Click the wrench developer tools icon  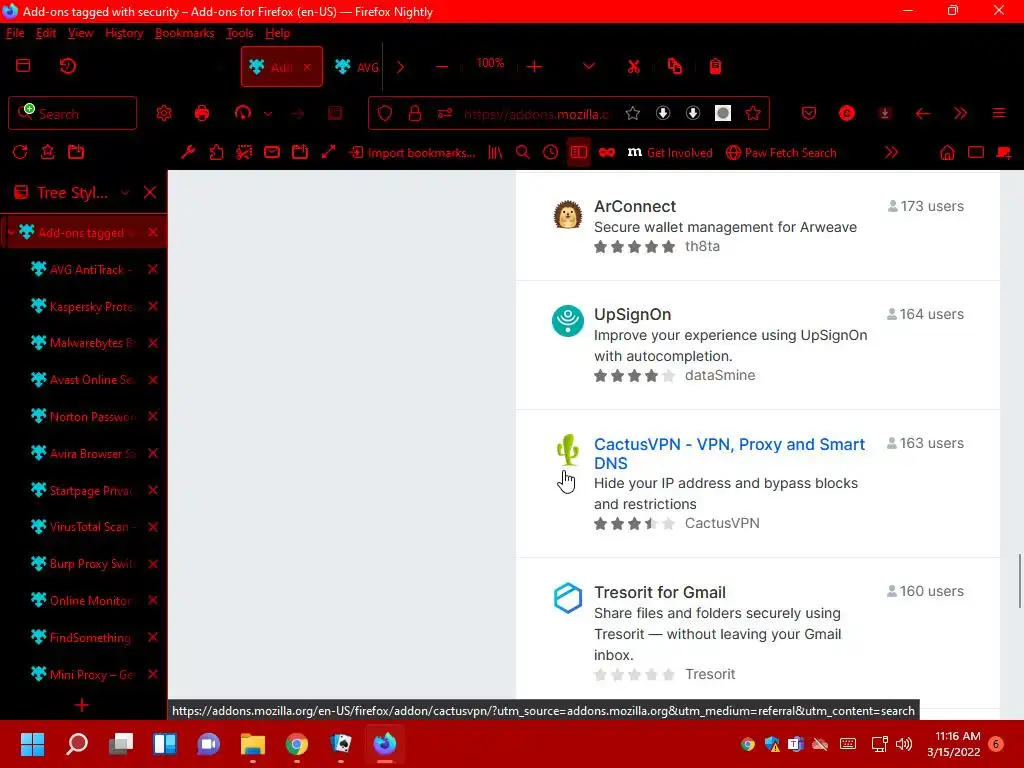(x=188, y=152)
